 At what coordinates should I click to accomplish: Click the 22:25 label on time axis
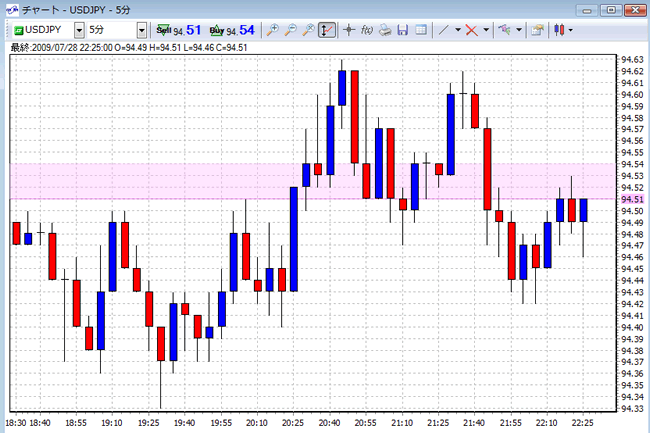click(582, 423)
